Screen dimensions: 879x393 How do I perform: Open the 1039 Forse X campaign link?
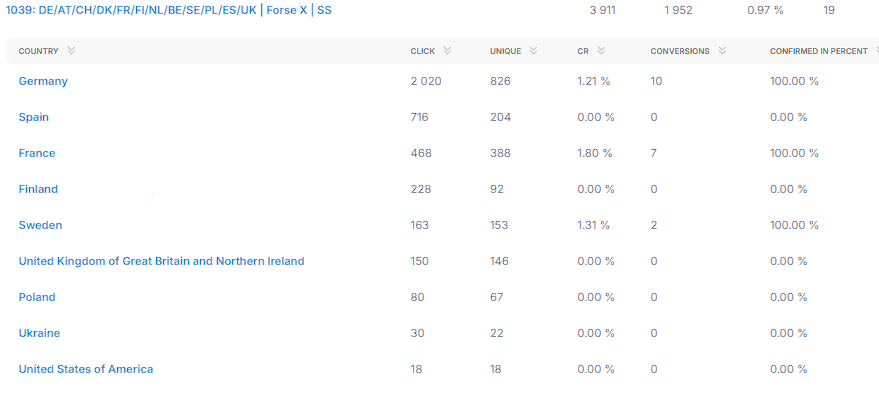click(168, 10)
